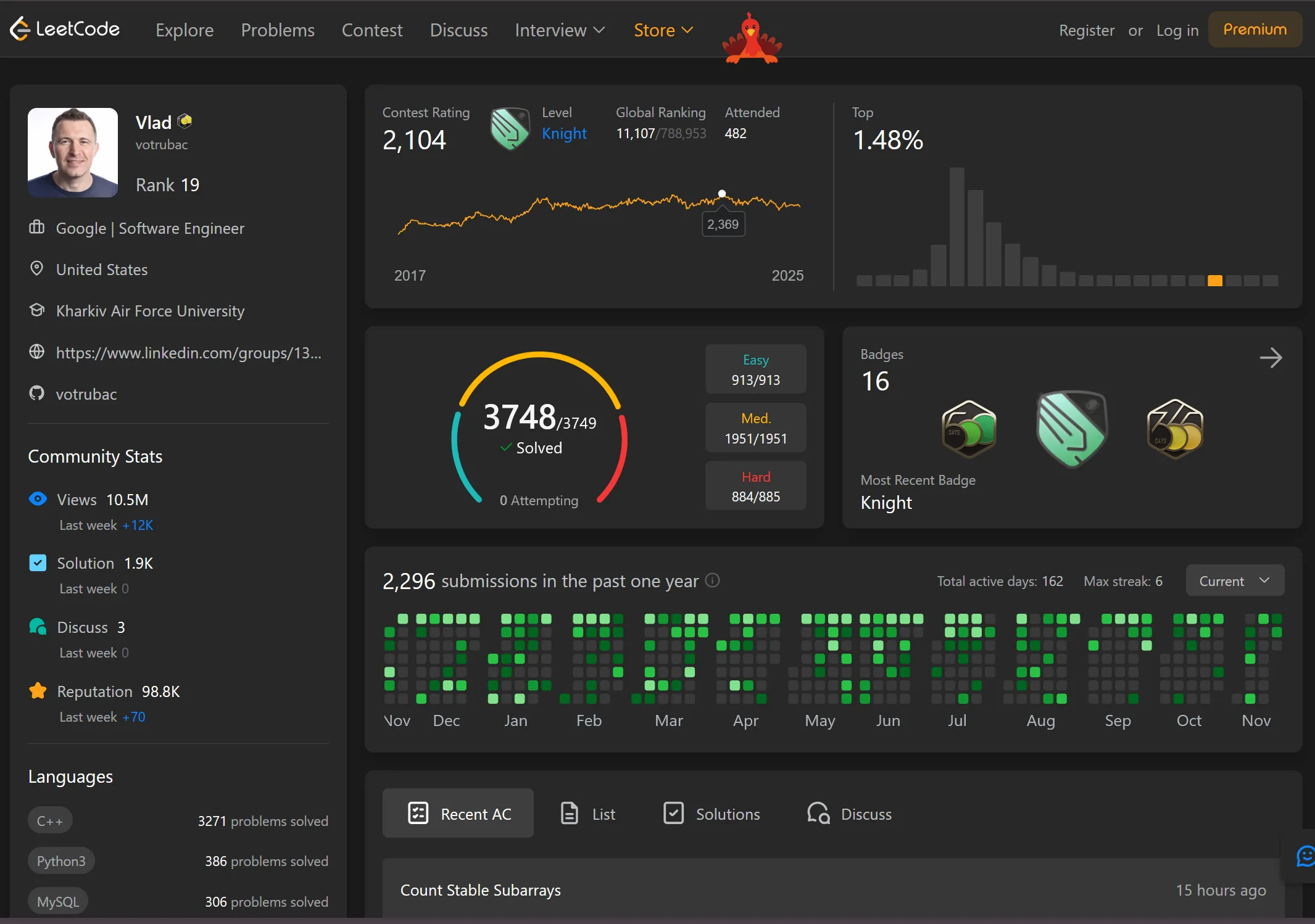Click the Knight badge shield icon
Screen dimensions: 1315x924
pos(1072,429)
